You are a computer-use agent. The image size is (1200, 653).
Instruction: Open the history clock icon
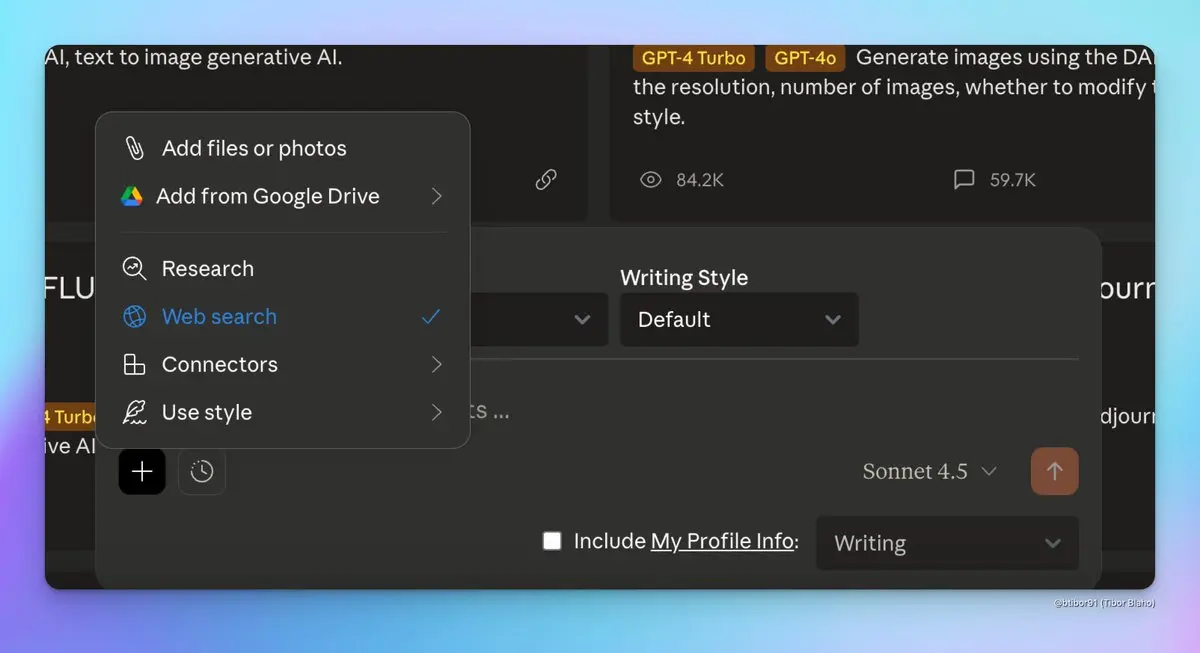click(202, 471)
